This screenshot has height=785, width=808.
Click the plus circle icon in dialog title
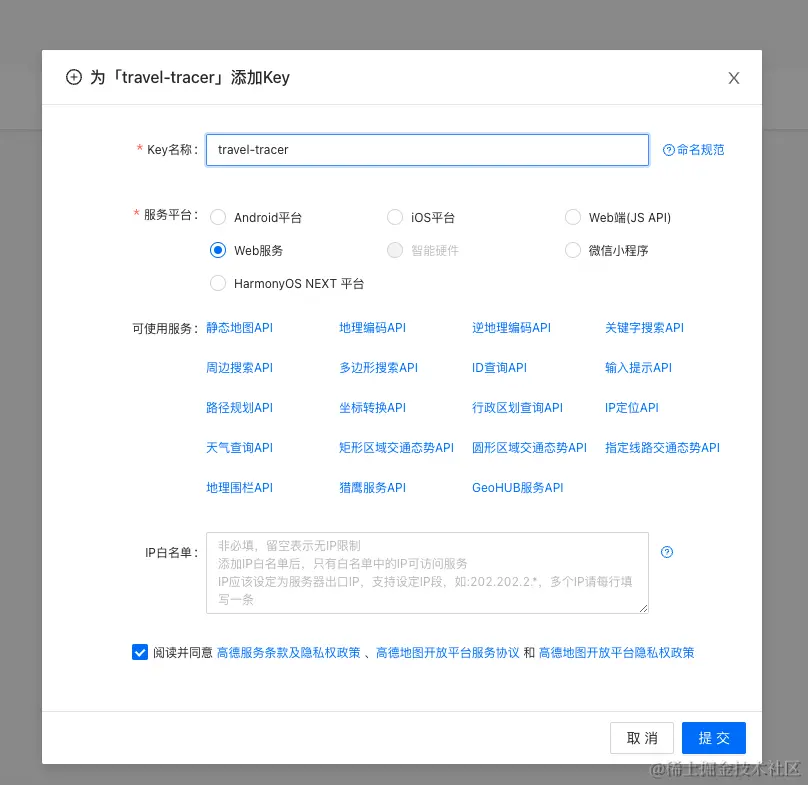(74, 77)
